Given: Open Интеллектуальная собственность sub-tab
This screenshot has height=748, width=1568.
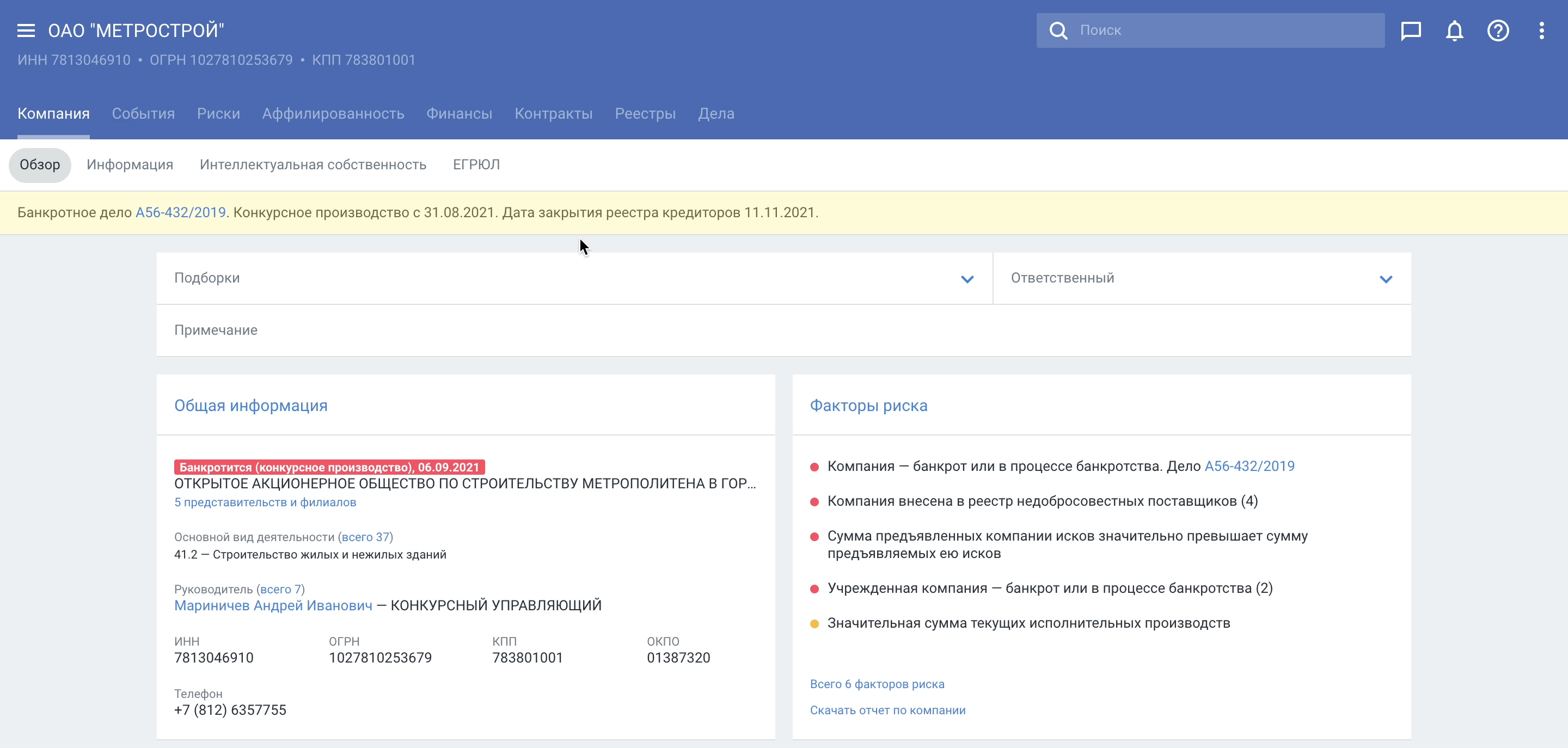Looking at the screenshot, I should (x=313, y=165).
